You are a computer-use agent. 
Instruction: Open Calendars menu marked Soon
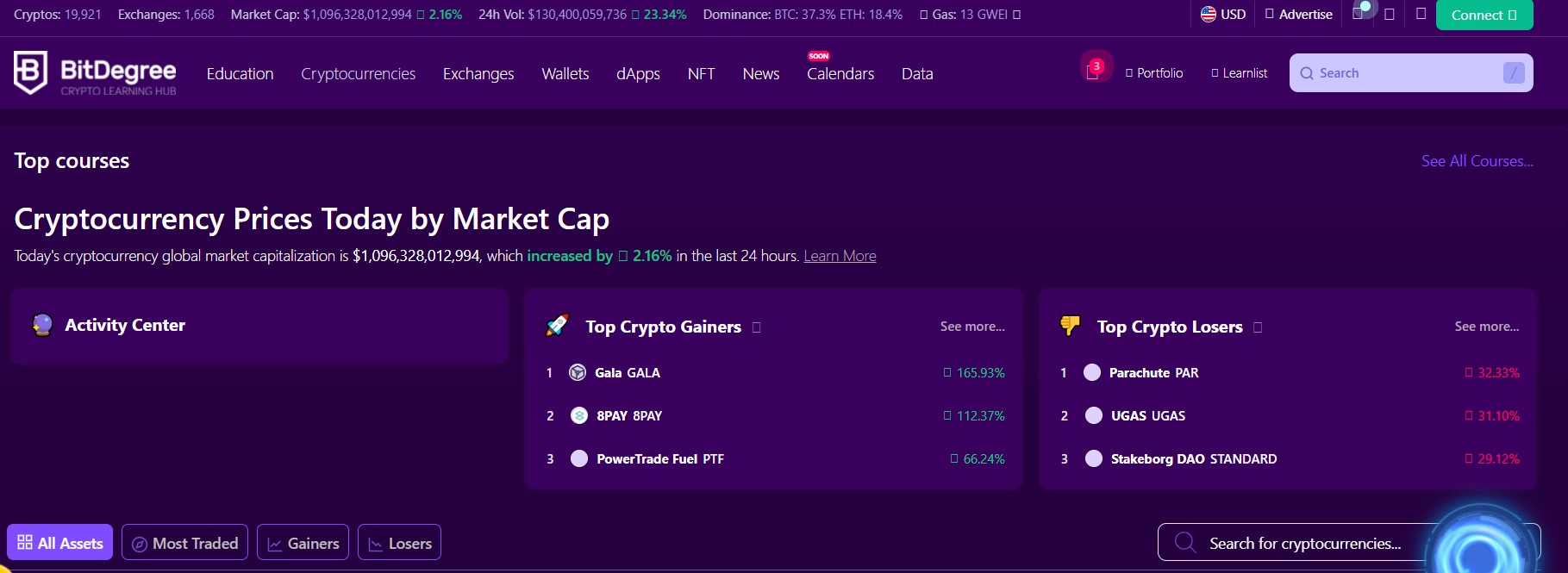pyautogui.click(x=840, y=73)
